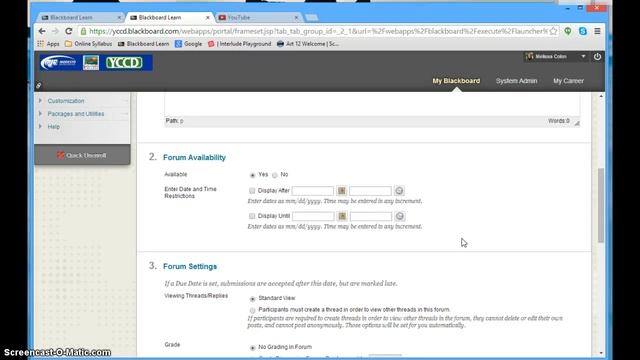Open the Interlude Playground bookmark
The image size is (640, 360).
point(239,44)
